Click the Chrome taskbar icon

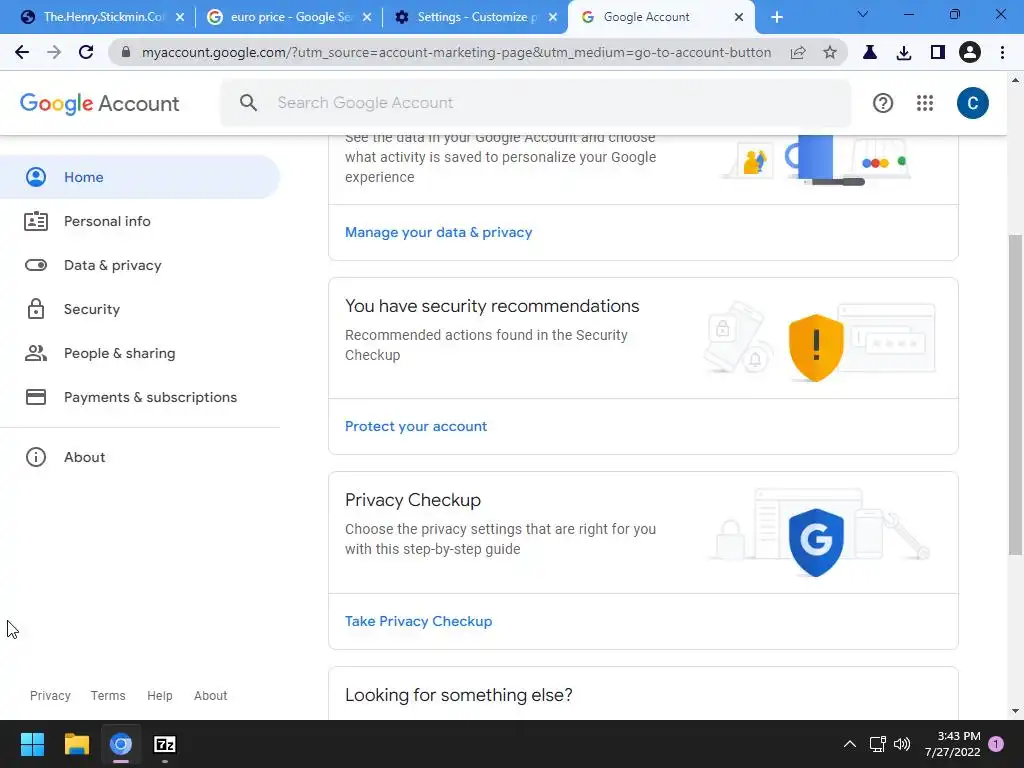[x=121, y=744]
